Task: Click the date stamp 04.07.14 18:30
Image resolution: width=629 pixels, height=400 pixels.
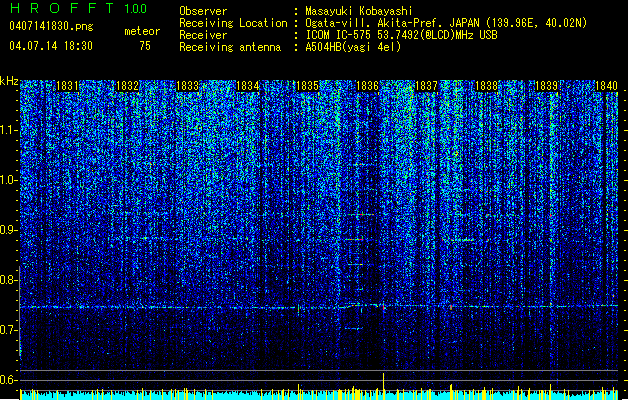Action: click(x=51, y=46)
